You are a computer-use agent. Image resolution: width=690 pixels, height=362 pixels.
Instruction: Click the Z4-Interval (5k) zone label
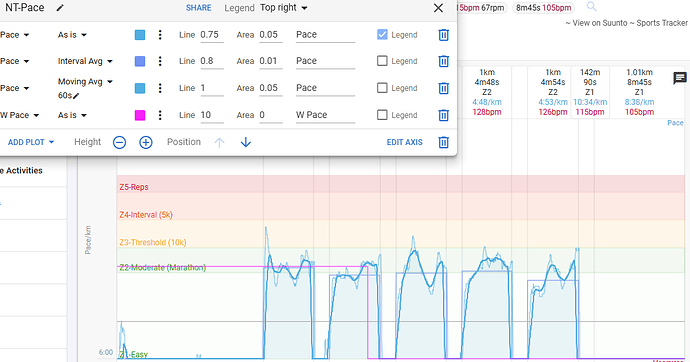coord(146,215)
